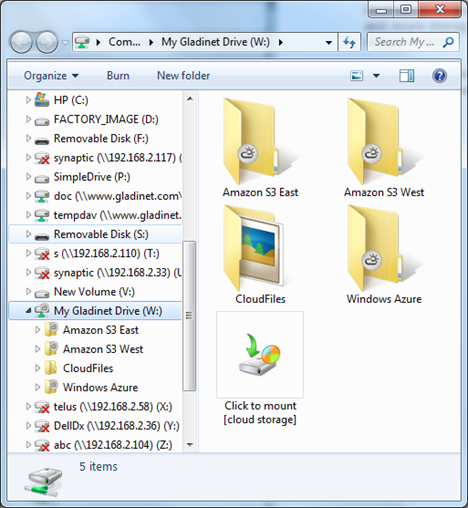Open the CloudFiles picture folder icon
Viewport: 468px width, 508px height.
(x=255, y=248)
